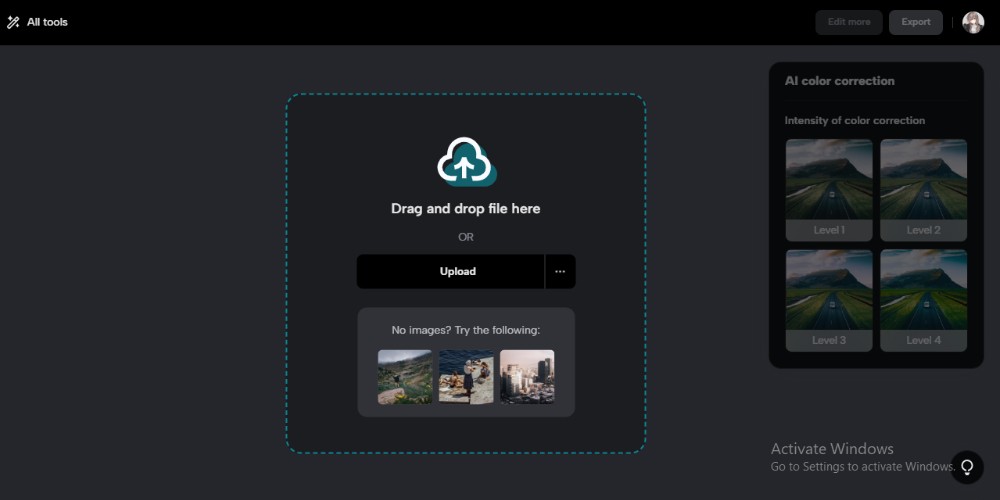1000x500 pixels.
Task: Open more upload options (three dots)
Action: click(x=560, y=272)
